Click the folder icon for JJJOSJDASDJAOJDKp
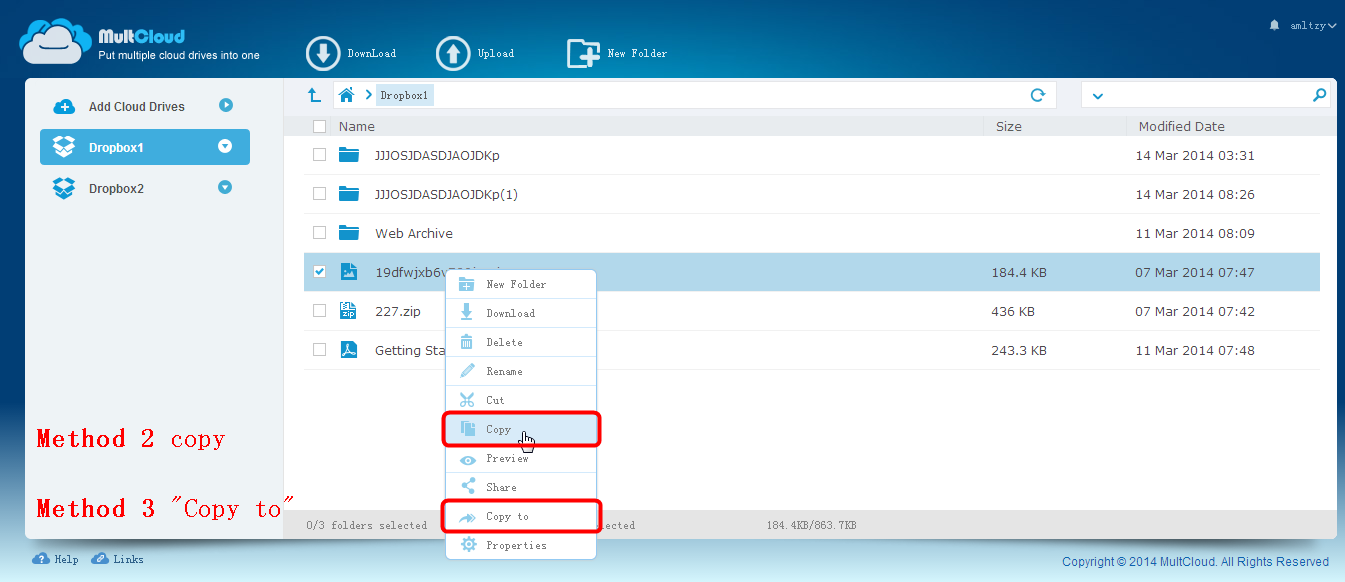Screen dimensions: 1345x582 click(348, 155)
